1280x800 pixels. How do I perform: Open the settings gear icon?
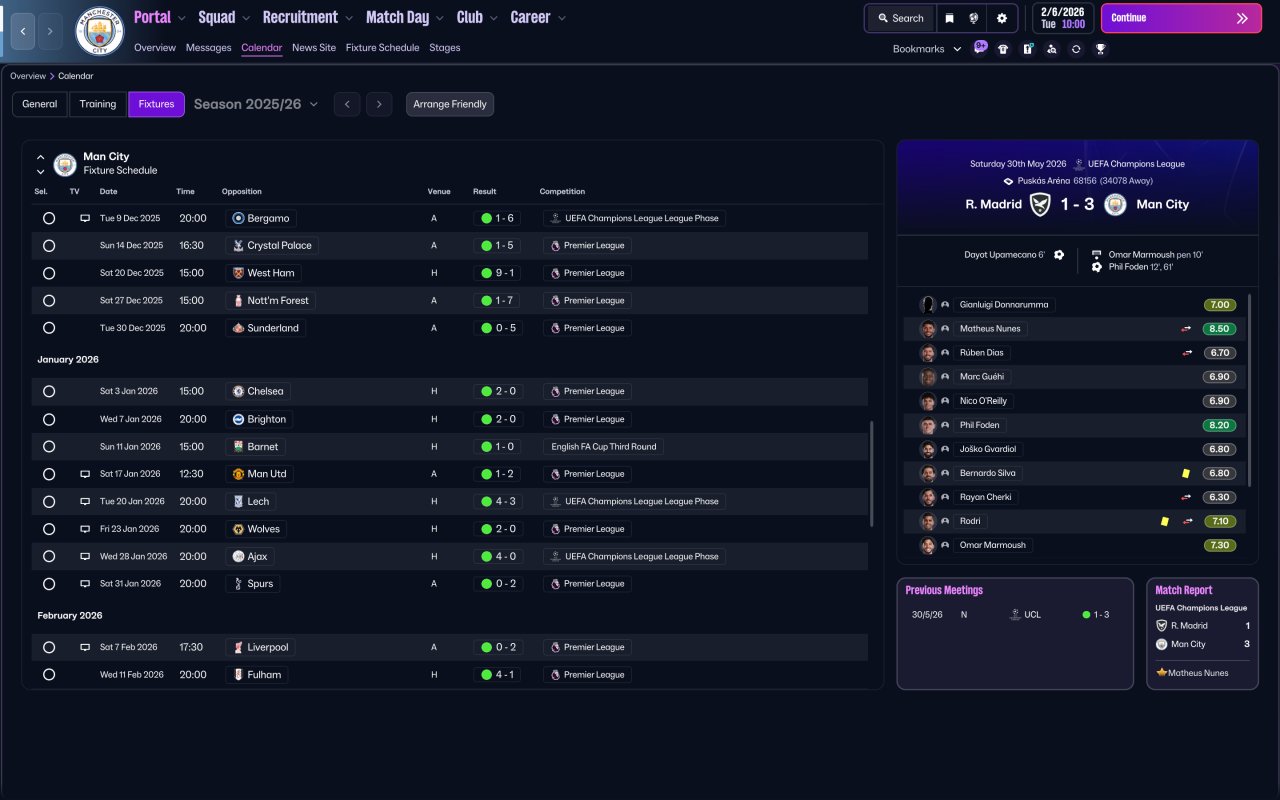1001,18
